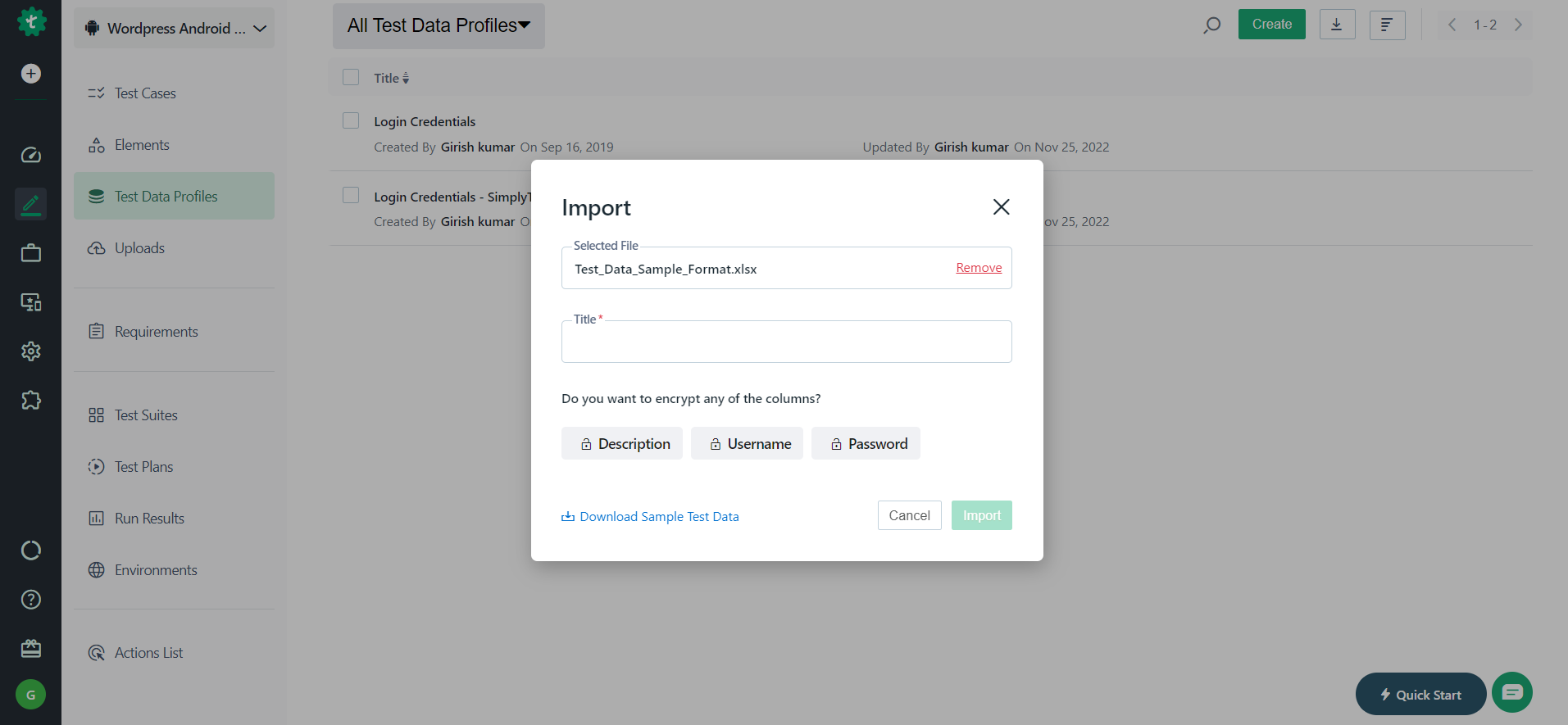Viewport: 1568px width, 725px height.
Task: Click the search magnifier icon
Action: coord(1211,25)
